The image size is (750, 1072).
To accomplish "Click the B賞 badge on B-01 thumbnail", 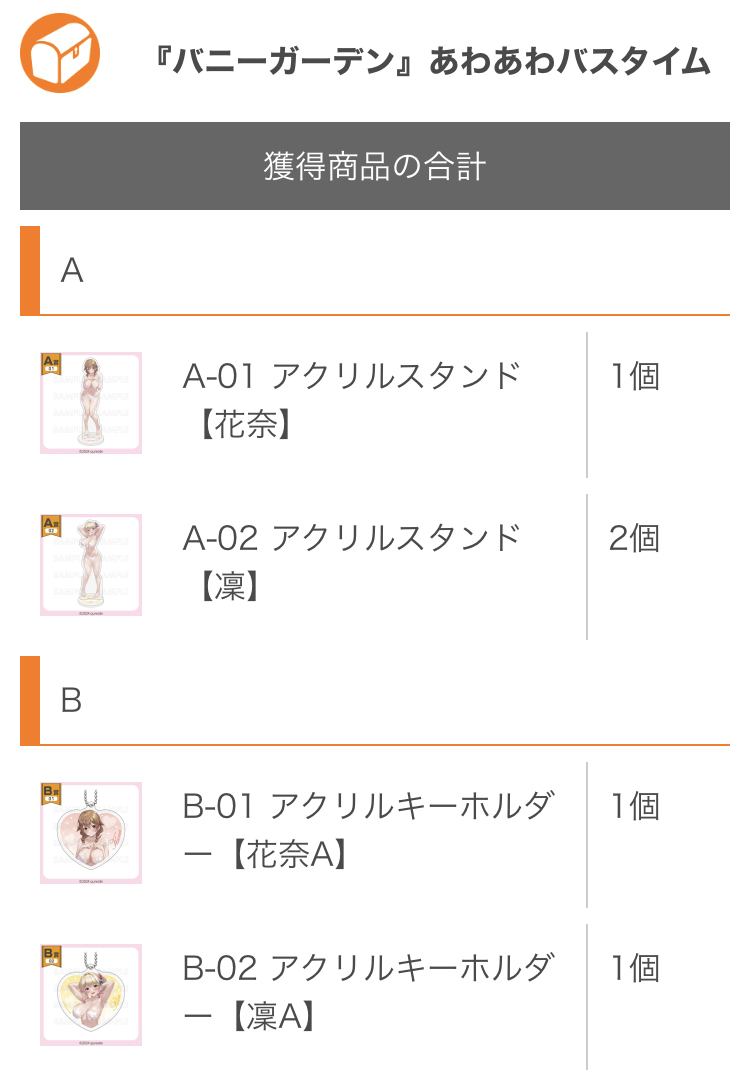I will 50,793.
